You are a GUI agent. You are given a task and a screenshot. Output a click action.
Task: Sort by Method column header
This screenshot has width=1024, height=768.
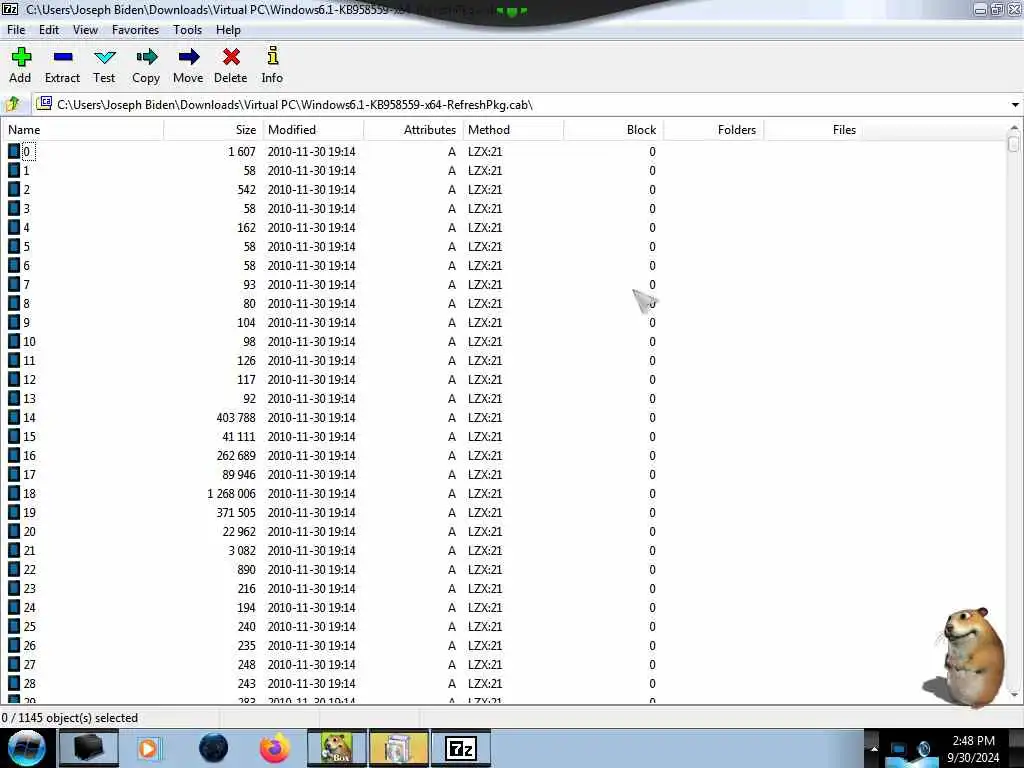pyautogui.click(x=513, y=130)
